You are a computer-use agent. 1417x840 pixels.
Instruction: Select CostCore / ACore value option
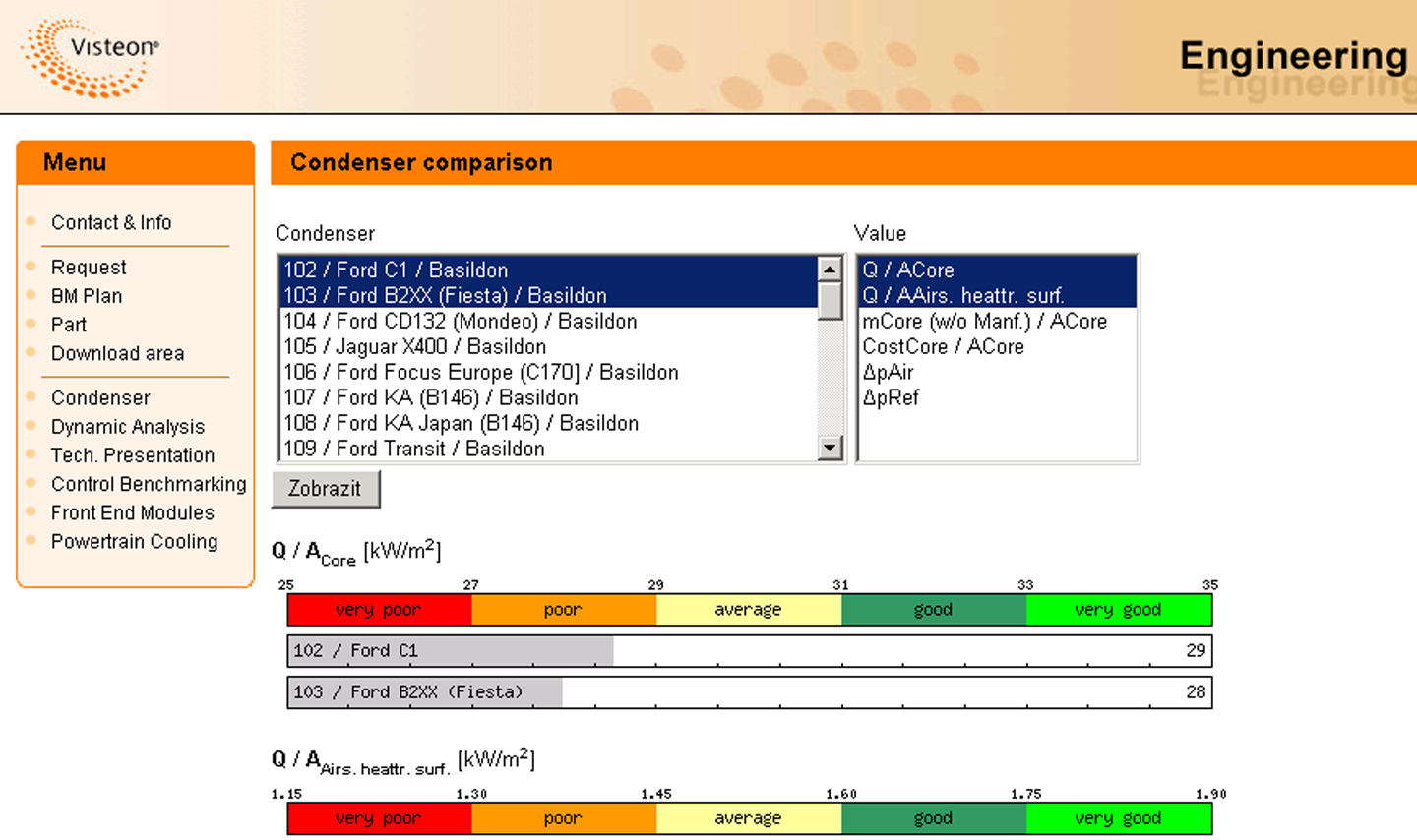pos(998,346)
